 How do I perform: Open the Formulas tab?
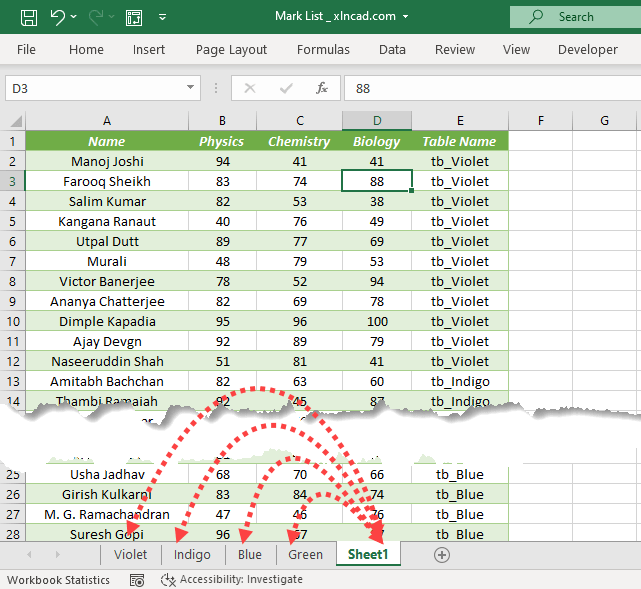click(x=323, y=49)
